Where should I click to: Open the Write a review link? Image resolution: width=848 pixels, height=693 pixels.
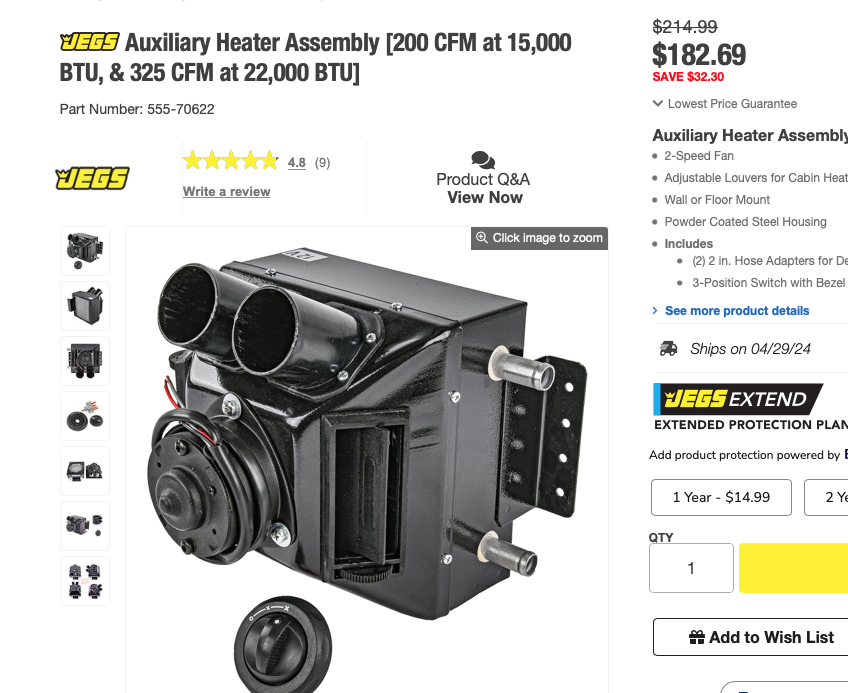pos(227,192)
